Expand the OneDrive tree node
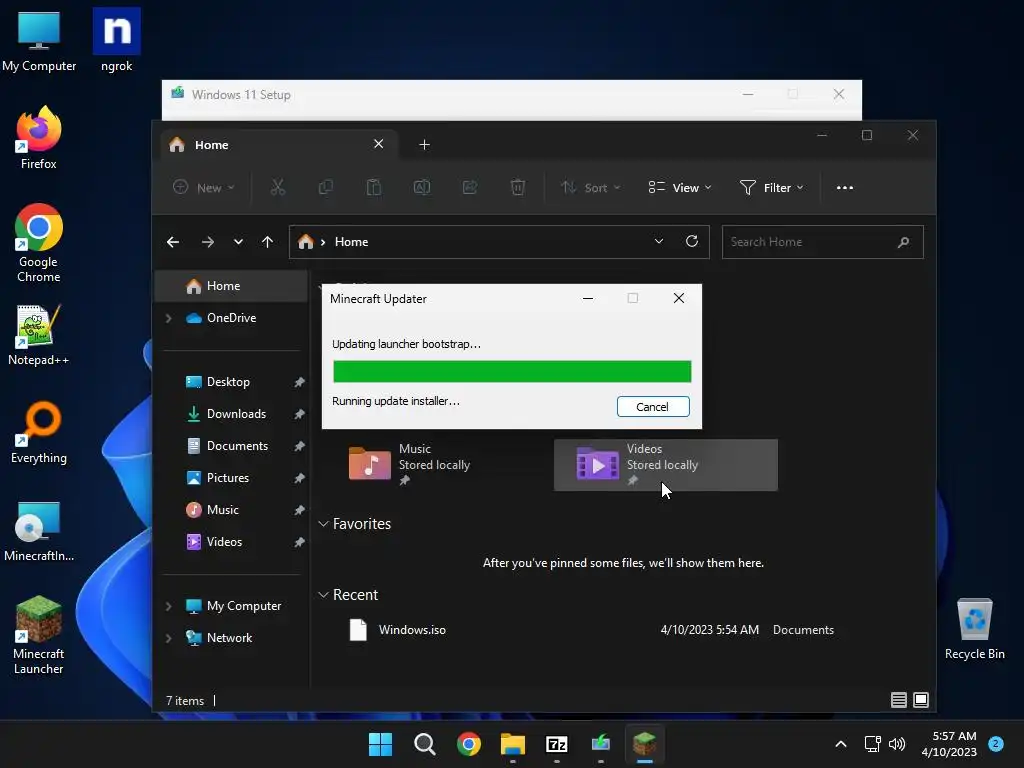Image resolution: width=1024 pixels, height=768 pixels. 168,318
